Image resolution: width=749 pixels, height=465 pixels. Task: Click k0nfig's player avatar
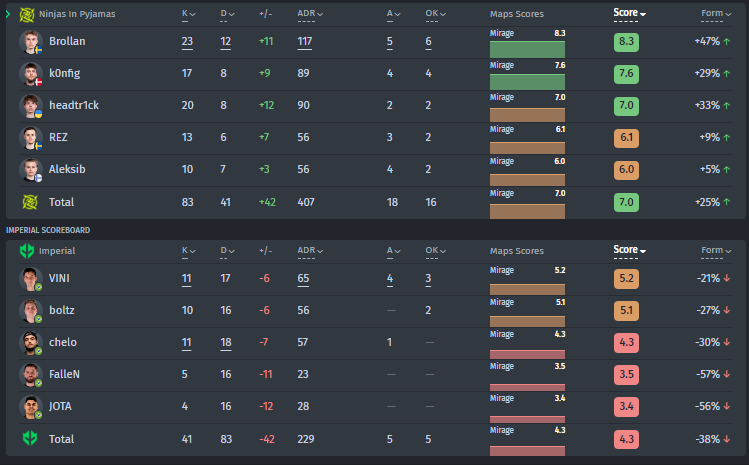coord(30,75)
